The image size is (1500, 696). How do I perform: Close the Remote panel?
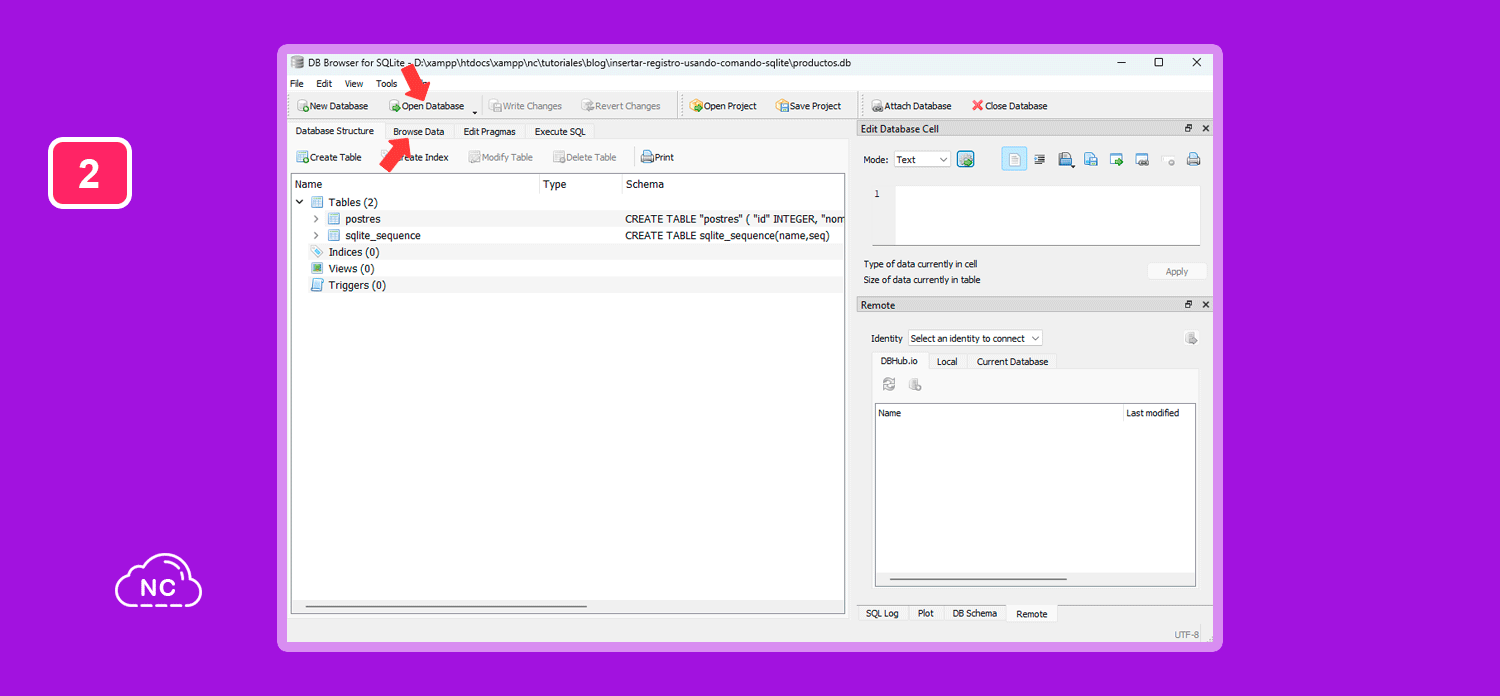click(x=1205, y=304)
